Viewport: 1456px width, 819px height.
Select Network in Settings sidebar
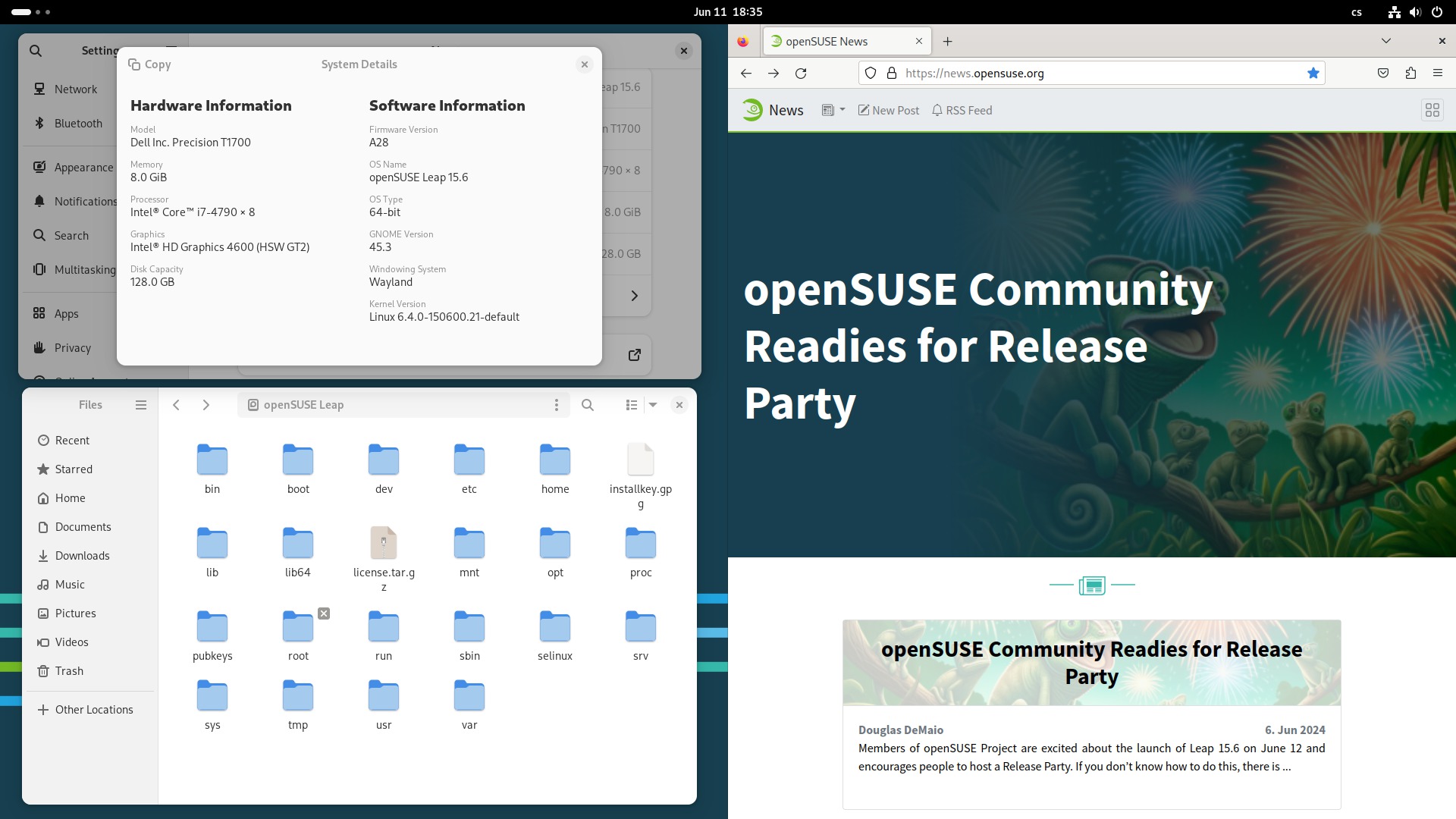tap(68, 89)
